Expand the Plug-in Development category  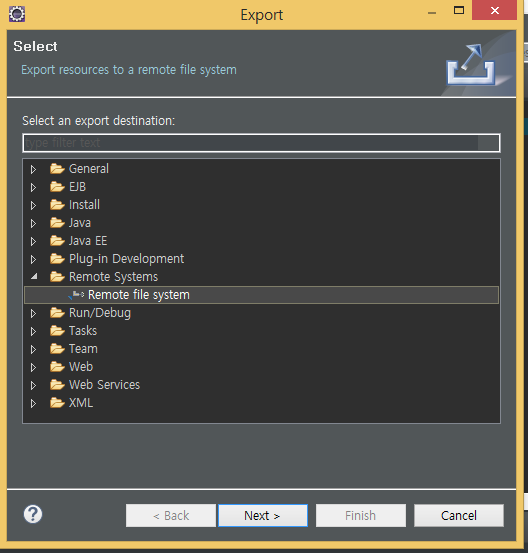33,259
